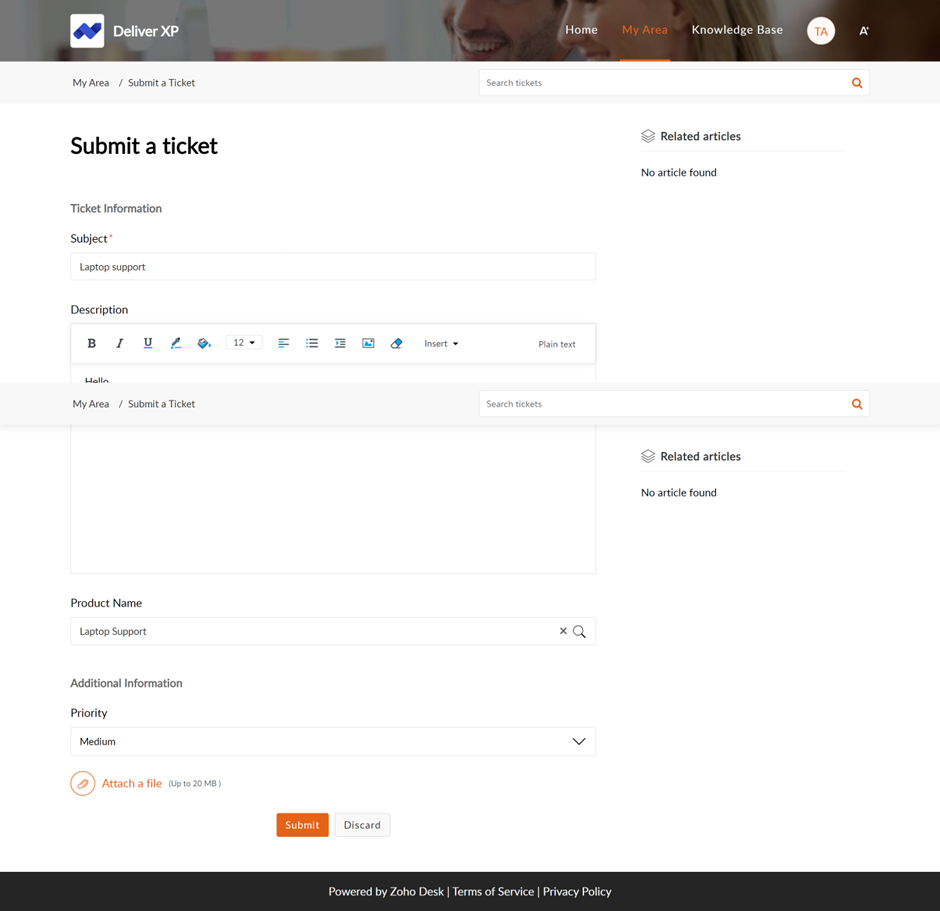Insert a bulleted list in description

312,343
